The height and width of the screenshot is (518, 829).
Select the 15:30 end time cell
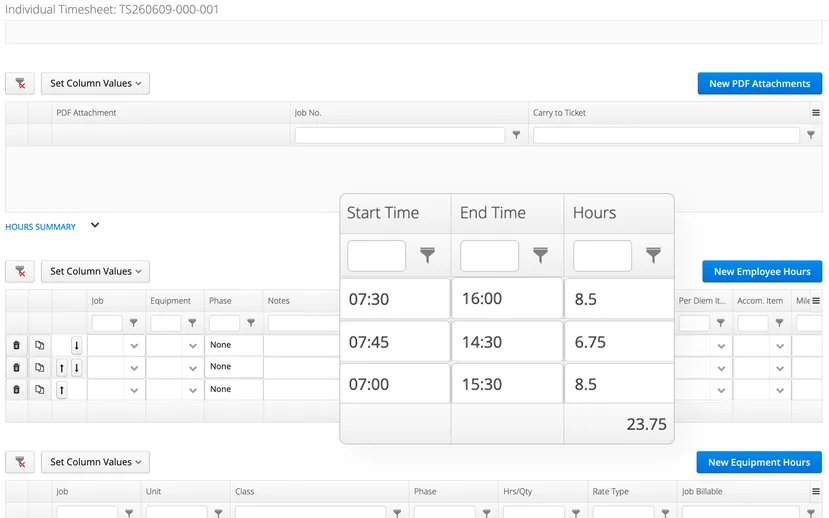point(508,384)
